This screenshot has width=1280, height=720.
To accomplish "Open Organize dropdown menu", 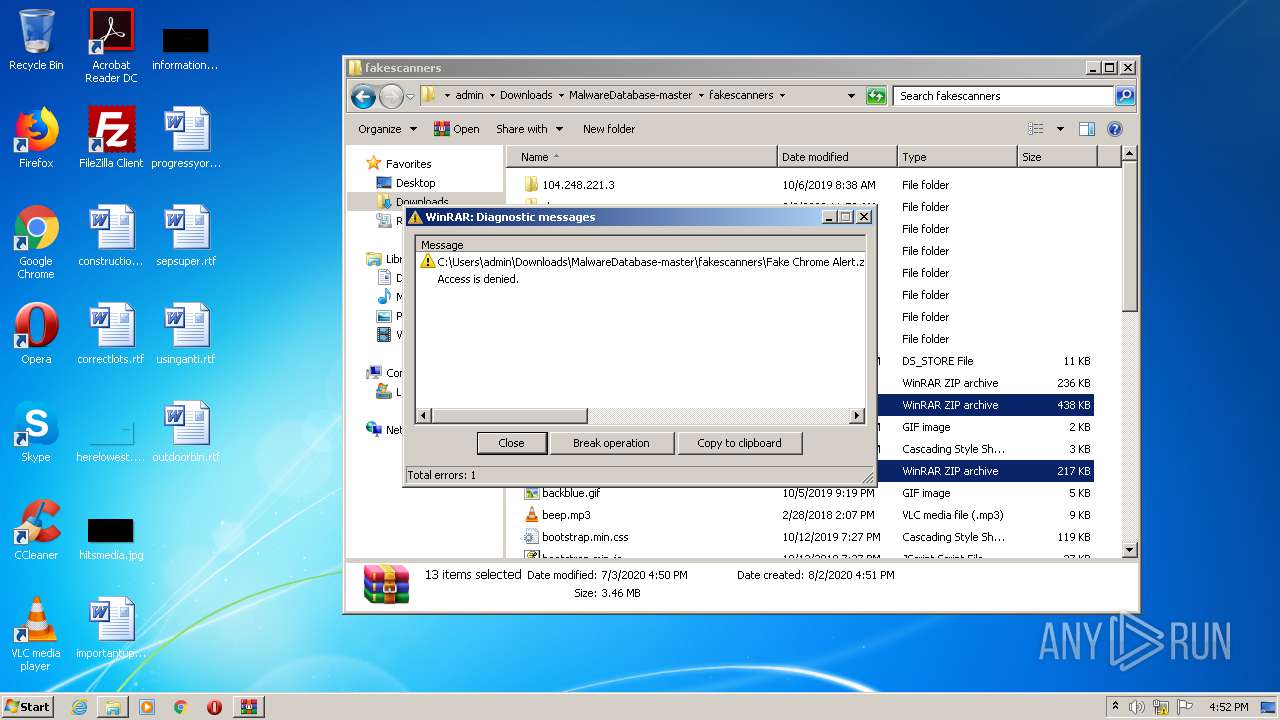I will [x=387, y=129].
